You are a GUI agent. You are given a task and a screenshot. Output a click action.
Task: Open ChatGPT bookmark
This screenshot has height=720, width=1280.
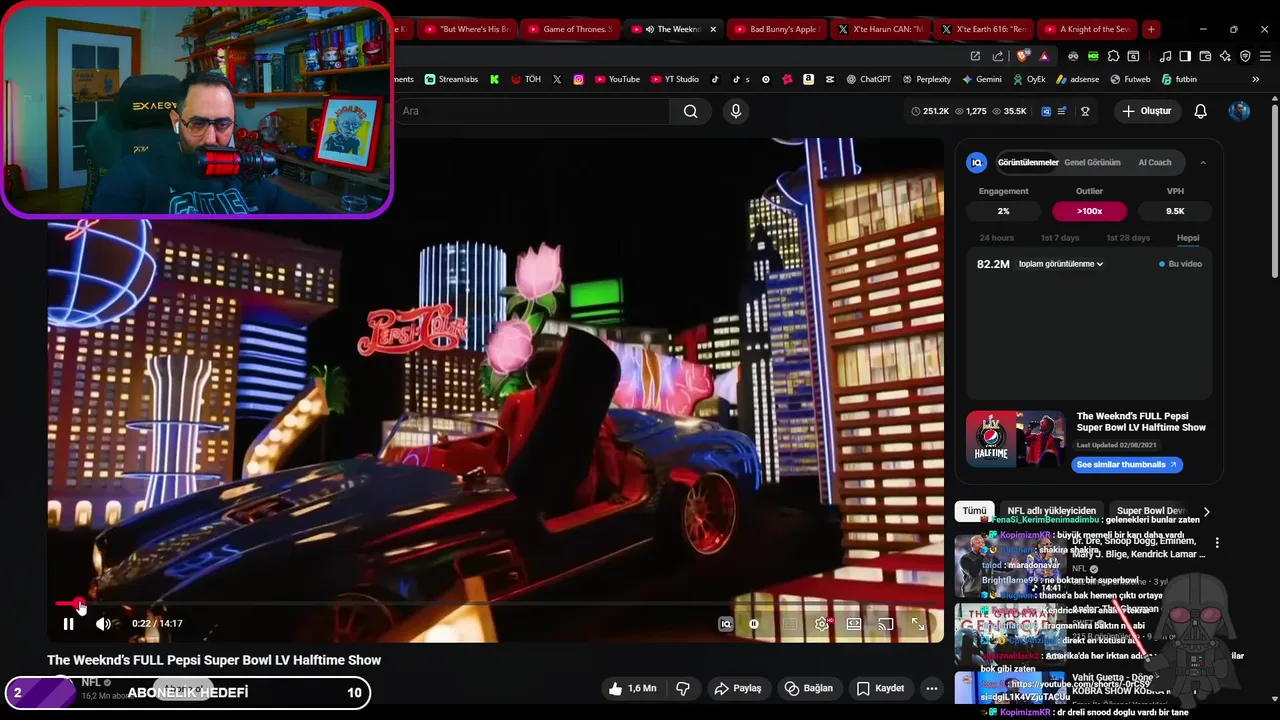coord(868,79)
